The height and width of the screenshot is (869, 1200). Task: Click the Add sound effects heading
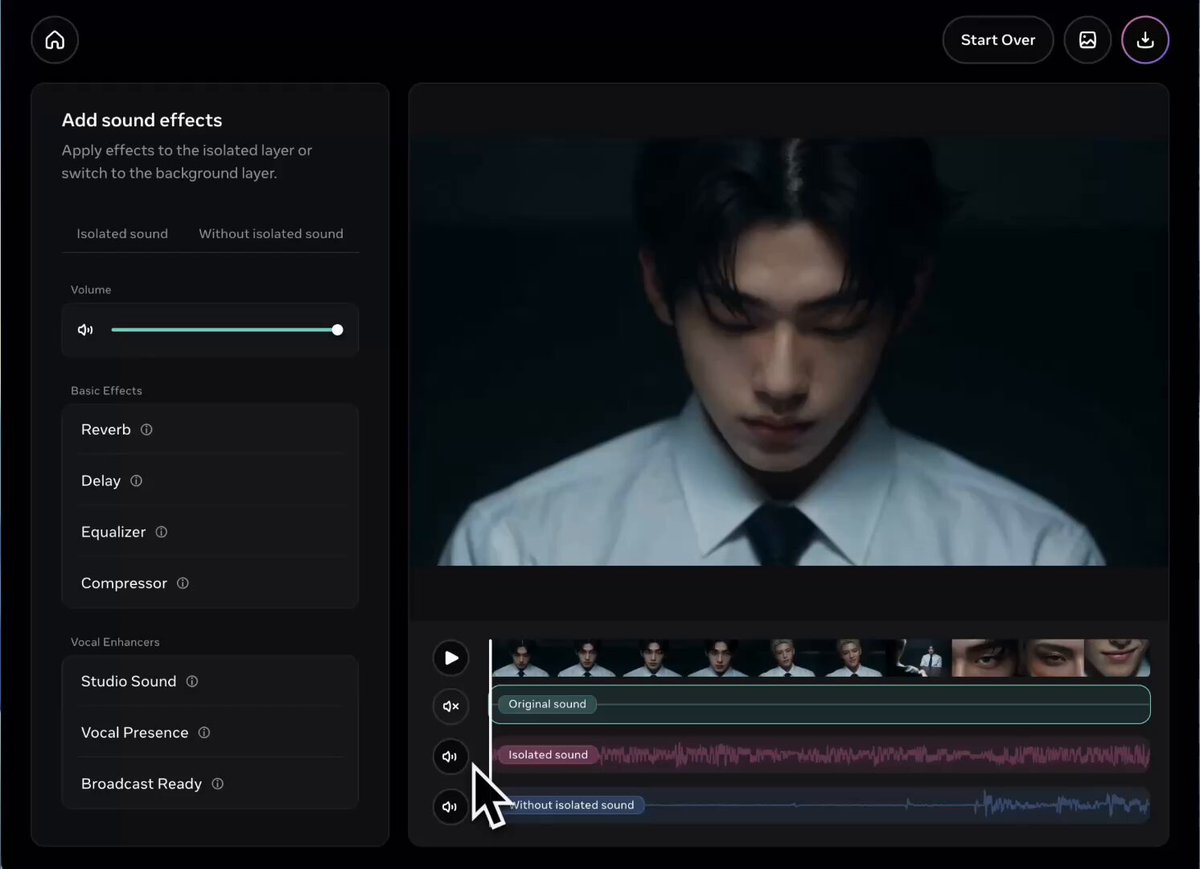(142, 120)
